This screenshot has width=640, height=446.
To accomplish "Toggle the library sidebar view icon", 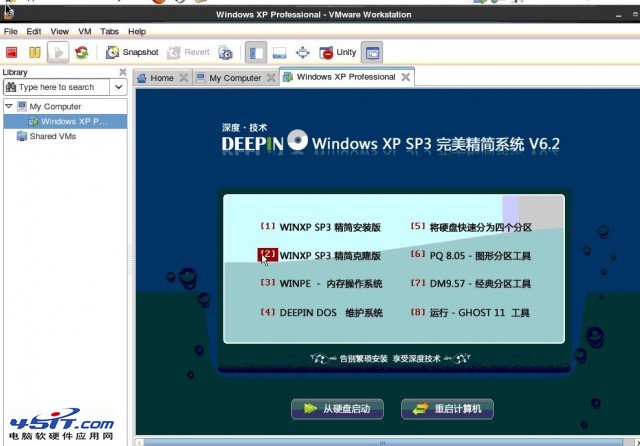I will point(256,52).
